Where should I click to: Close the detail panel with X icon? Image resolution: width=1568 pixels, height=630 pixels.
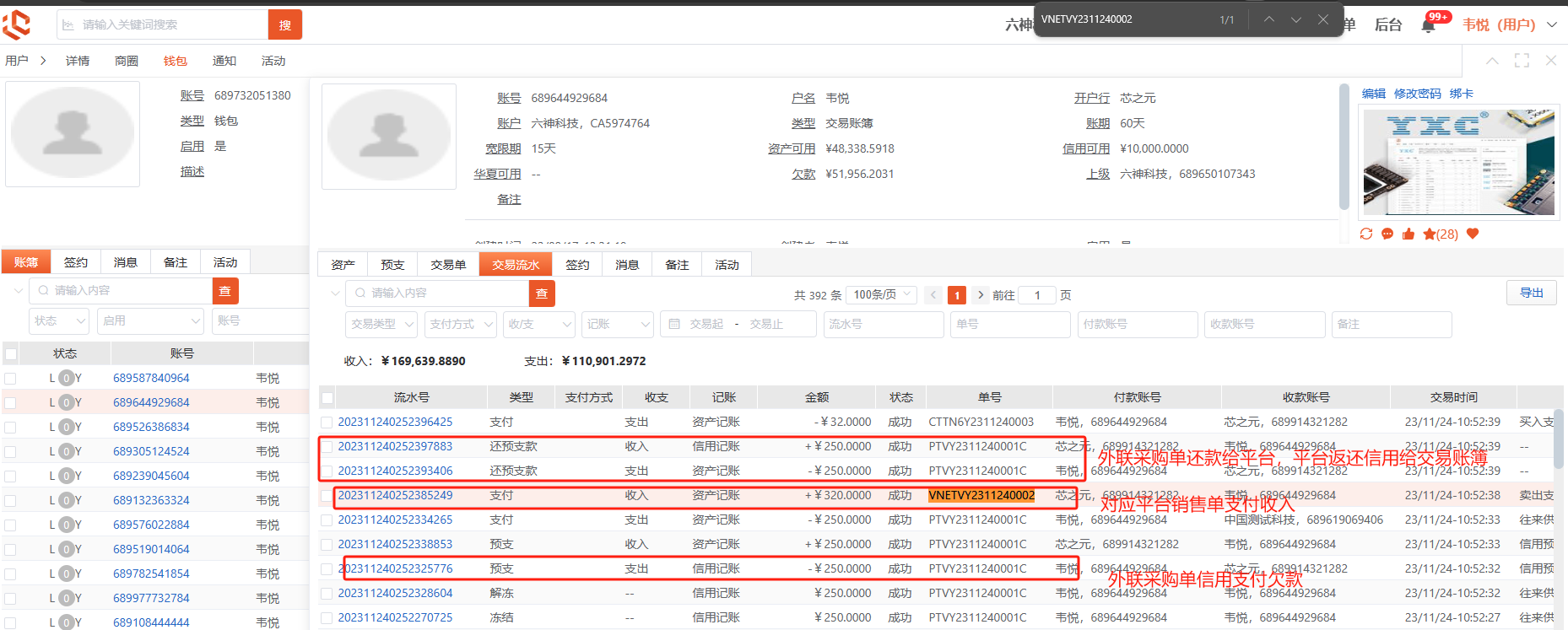1551,61
